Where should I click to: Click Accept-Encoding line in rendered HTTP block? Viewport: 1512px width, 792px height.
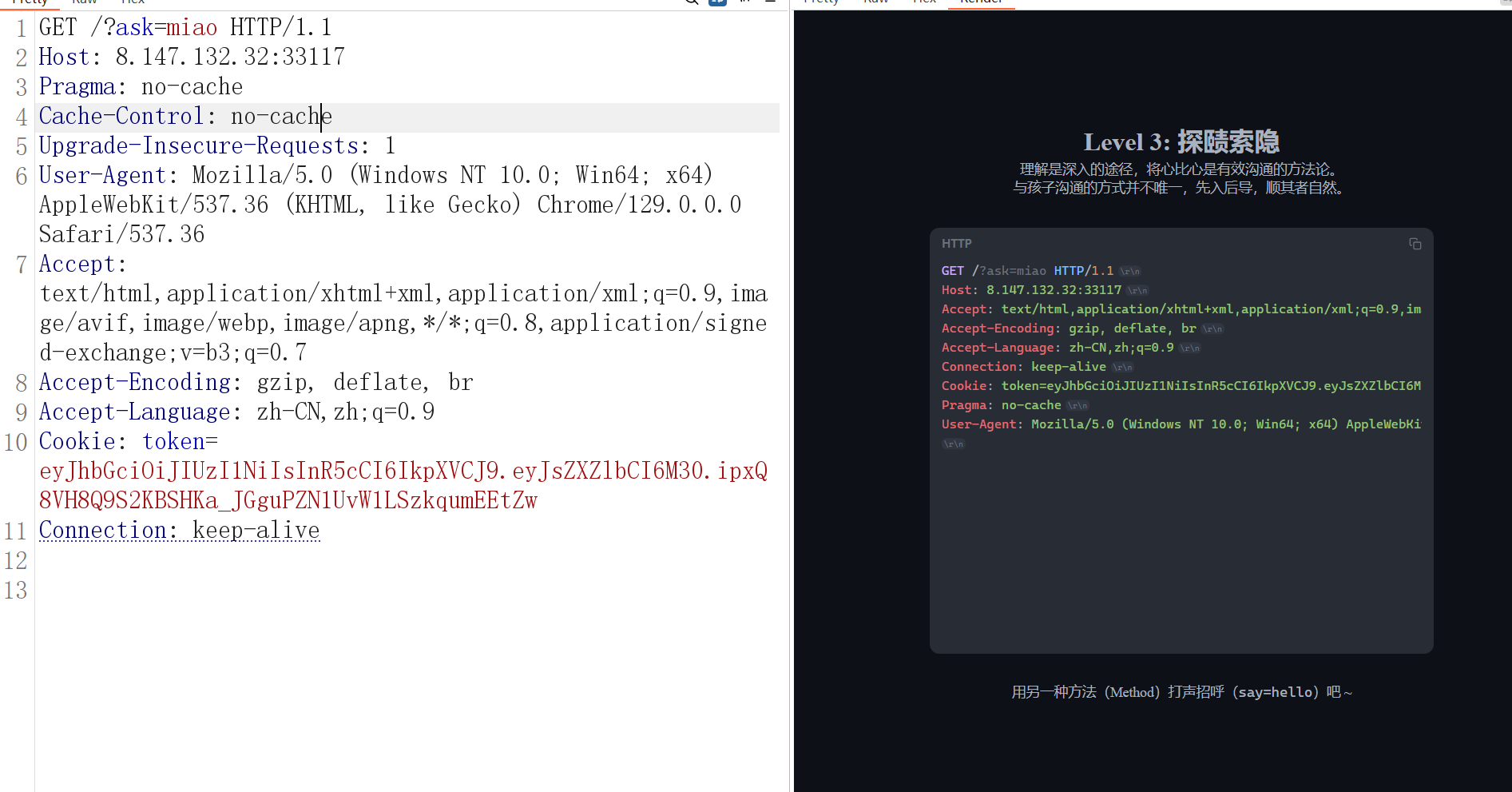[x=1081, y=328]
